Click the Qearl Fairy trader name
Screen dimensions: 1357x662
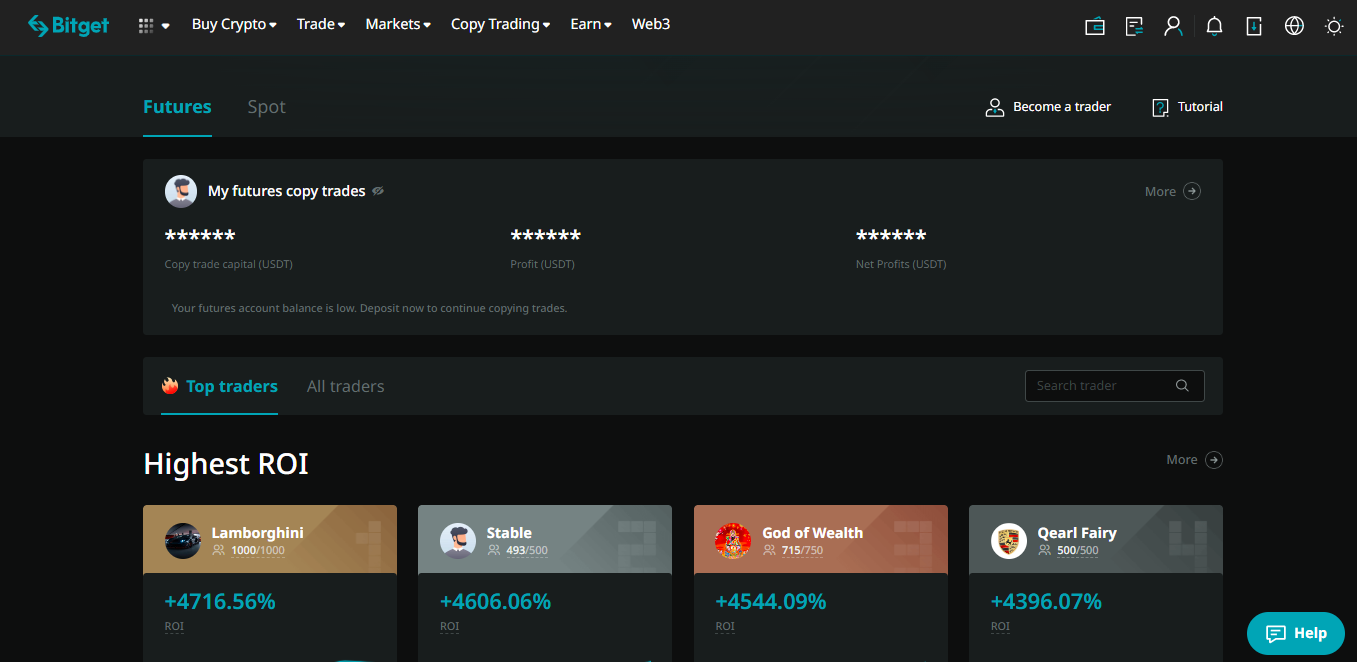(1077, 533)
